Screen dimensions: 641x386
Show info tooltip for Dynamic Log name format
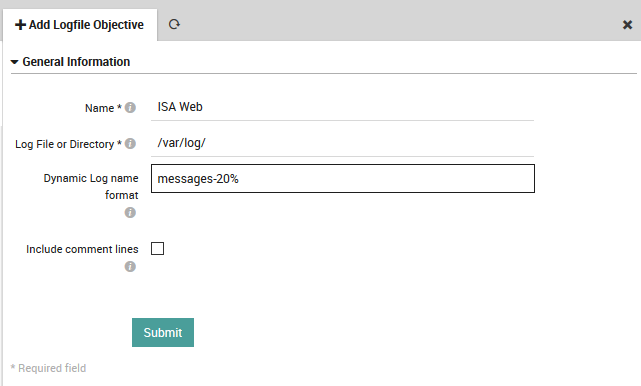point(130,213)
